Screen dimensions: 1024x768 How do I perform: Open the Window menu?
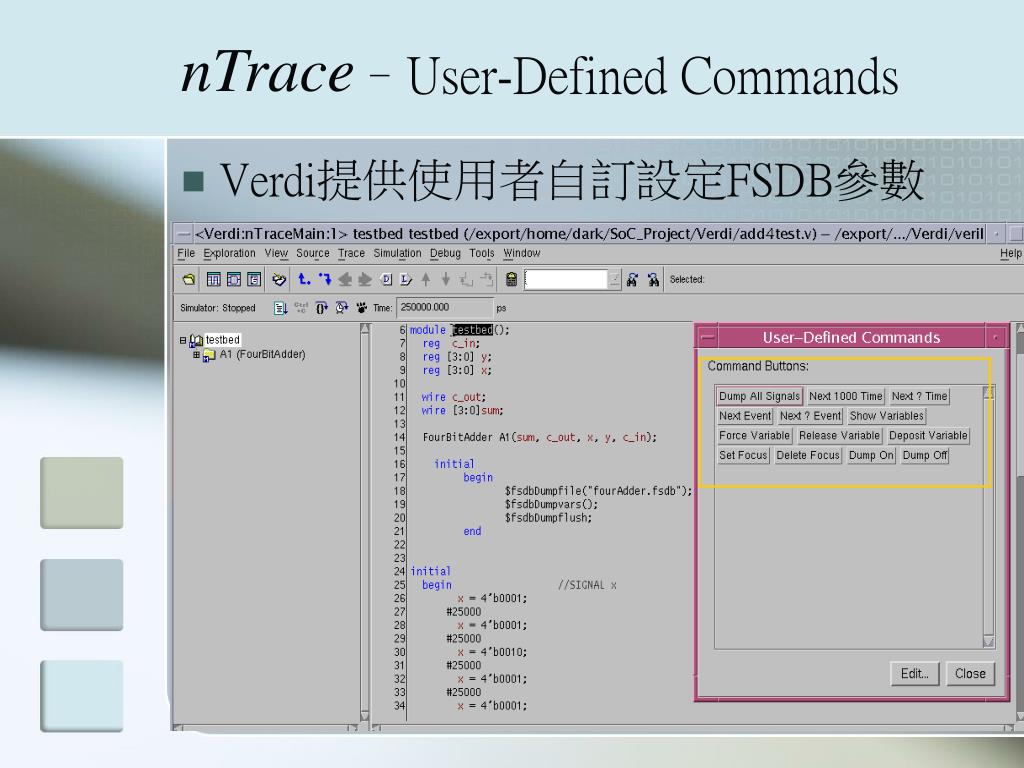[522, 253]
